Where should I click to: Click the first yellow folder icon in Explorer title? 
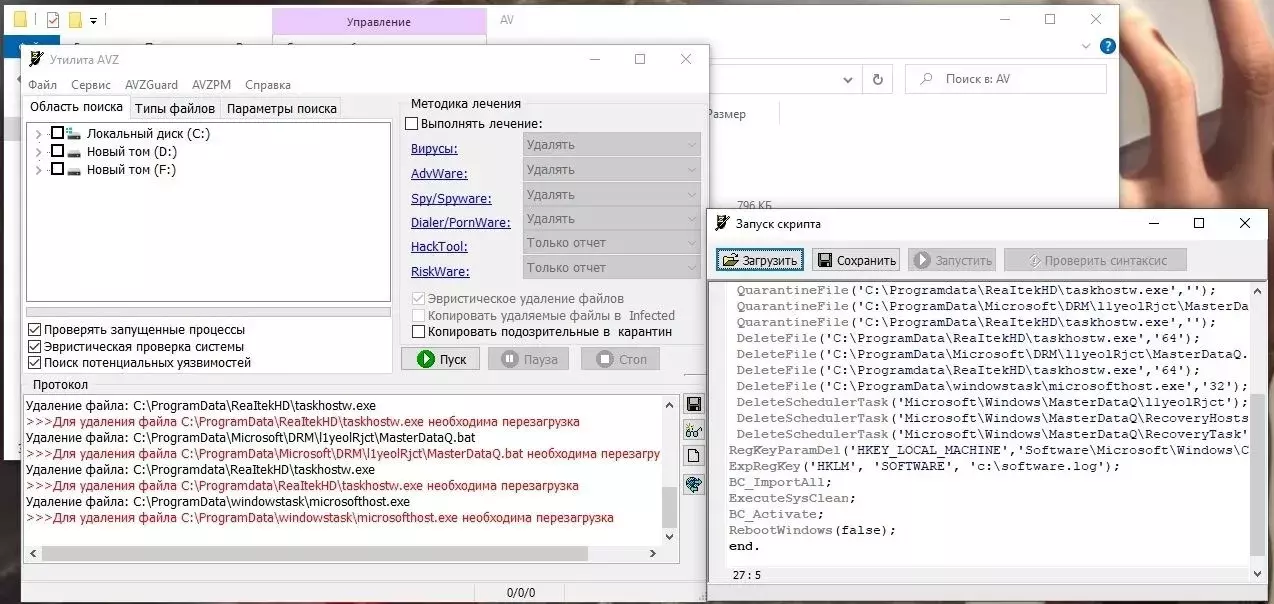pos(22,20)
